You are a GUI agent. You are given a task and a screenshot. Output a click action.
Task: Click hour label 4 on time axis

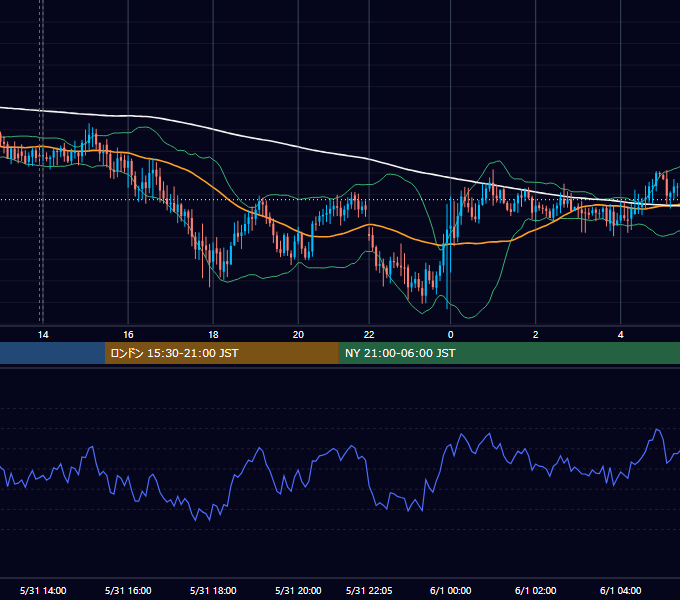pyautogui.click(x=621, y=335)
